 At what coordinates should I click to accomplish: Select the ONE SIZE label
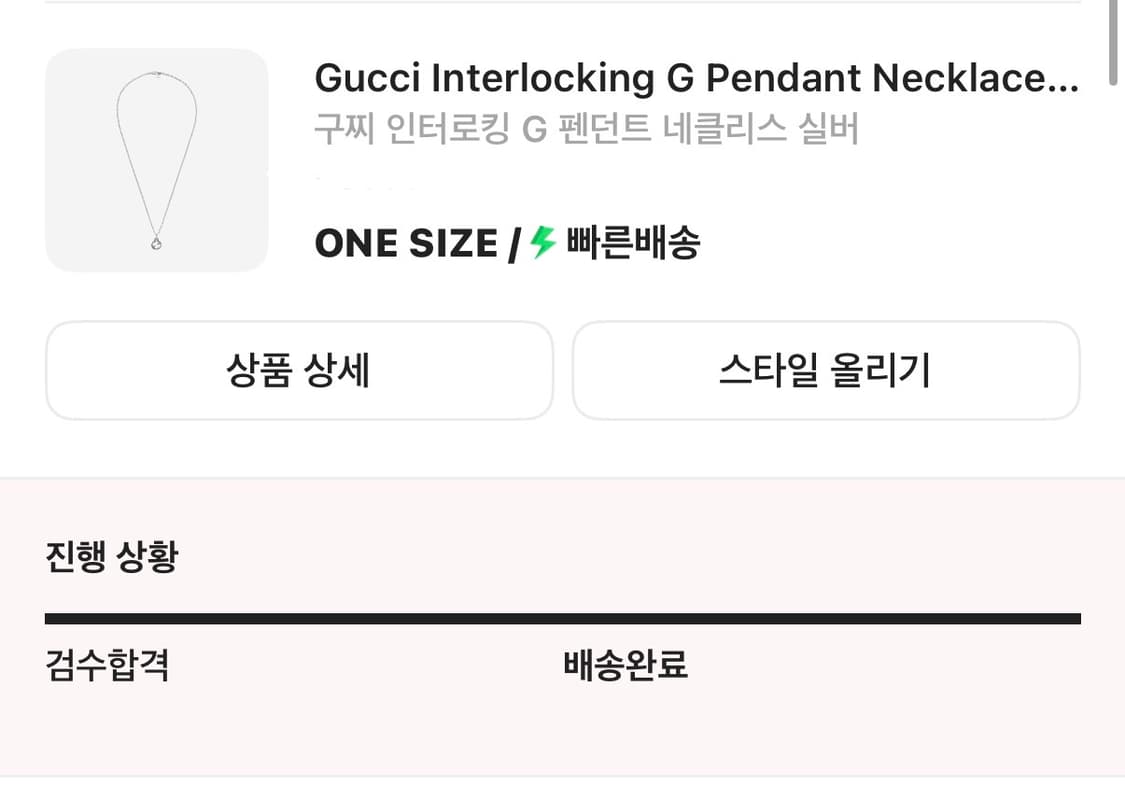click(x=406, y=244)
